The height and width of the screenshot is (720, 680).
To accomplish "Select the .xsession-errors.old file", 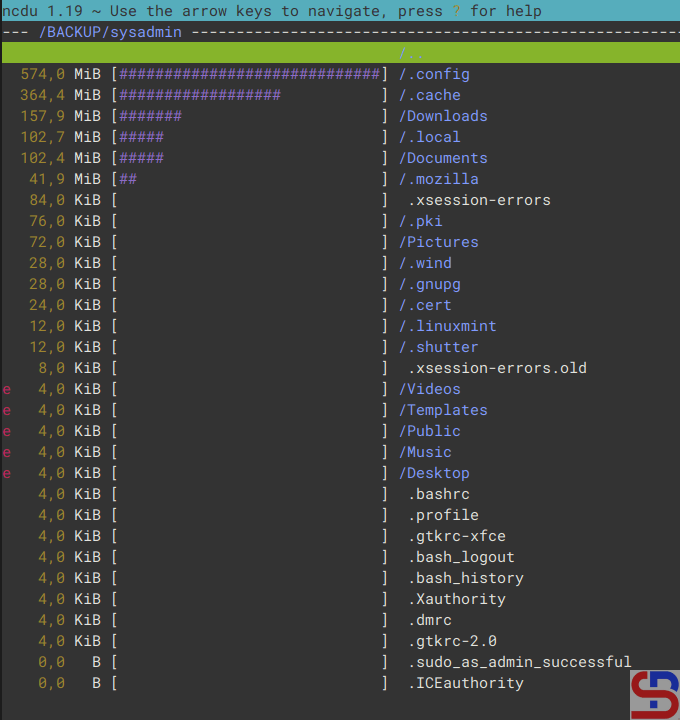I will (497, 368).
